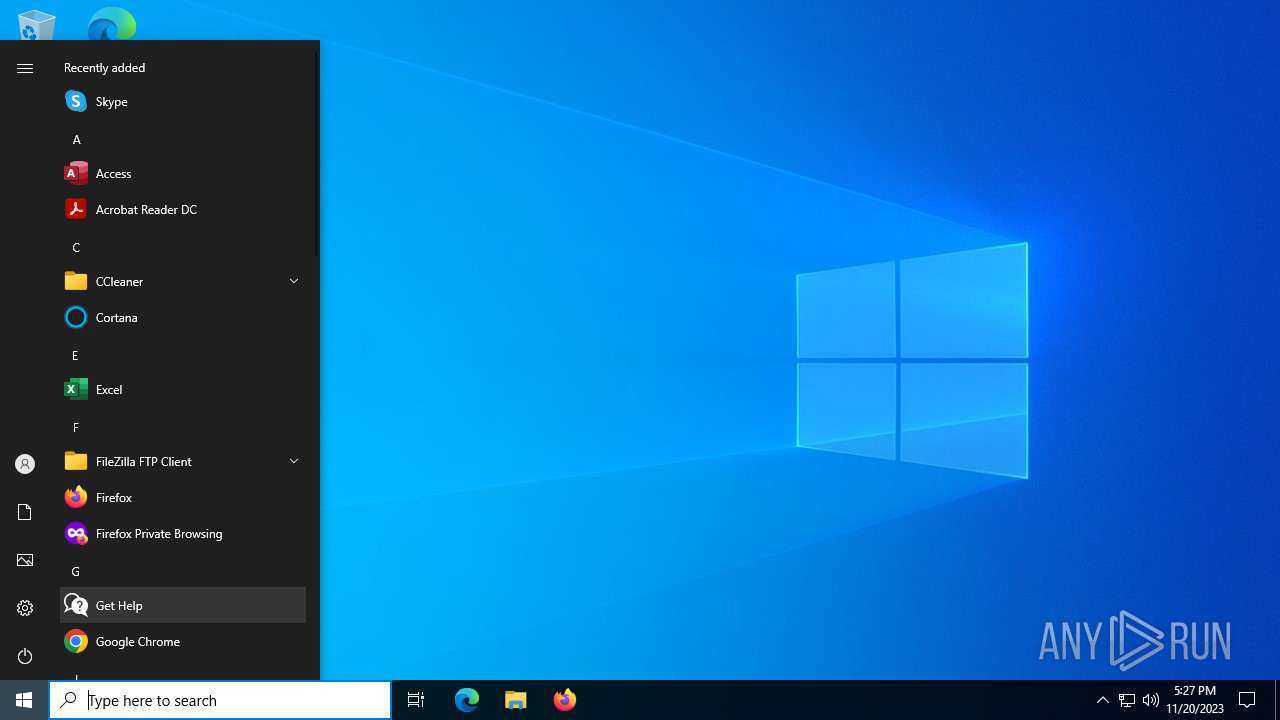Viewport: 1280px width, 720px height.
Task: Click the Start menu app list scrollbar
Action: [x=317, y=155]
